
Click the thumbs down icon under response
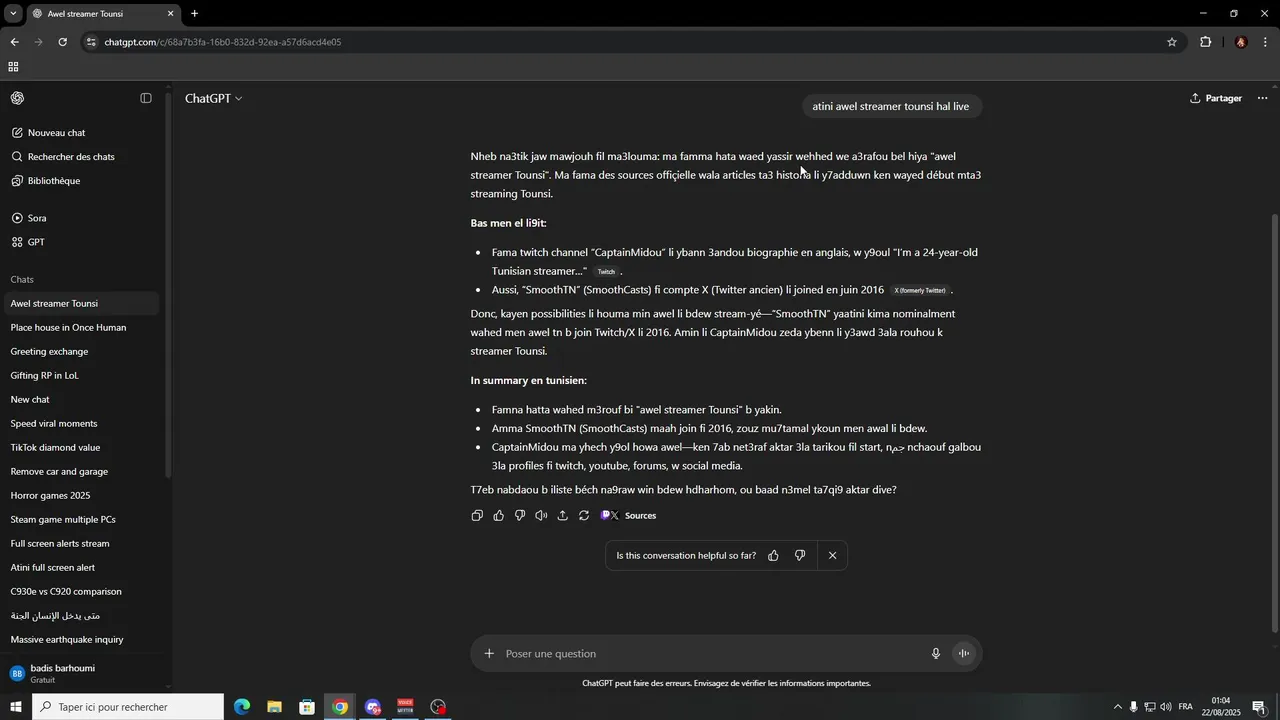(520, 516)
